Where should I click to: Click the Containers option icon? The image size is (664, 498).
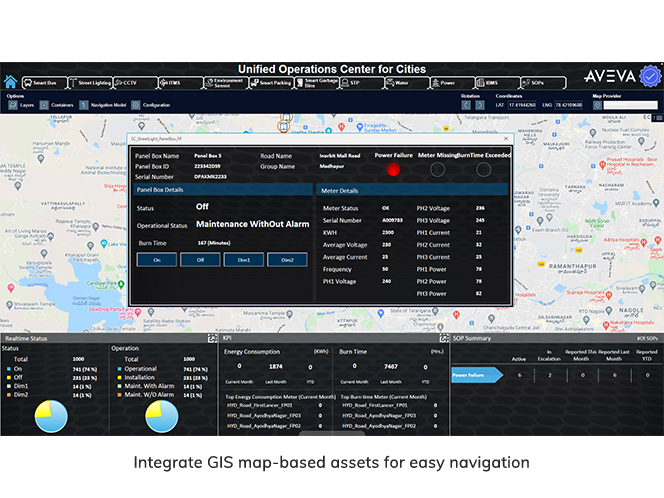tap(44, 105)
